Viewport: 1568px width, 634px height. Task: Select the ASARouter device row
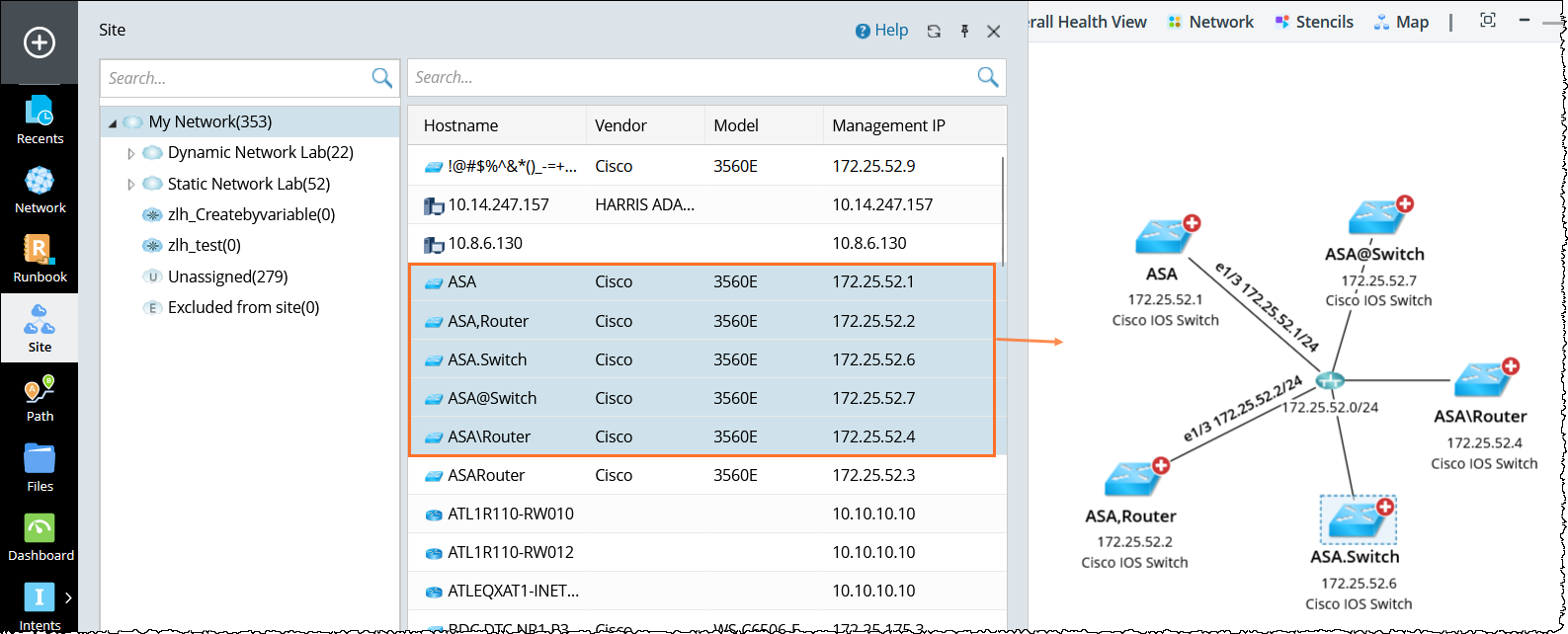coord(486,475)
